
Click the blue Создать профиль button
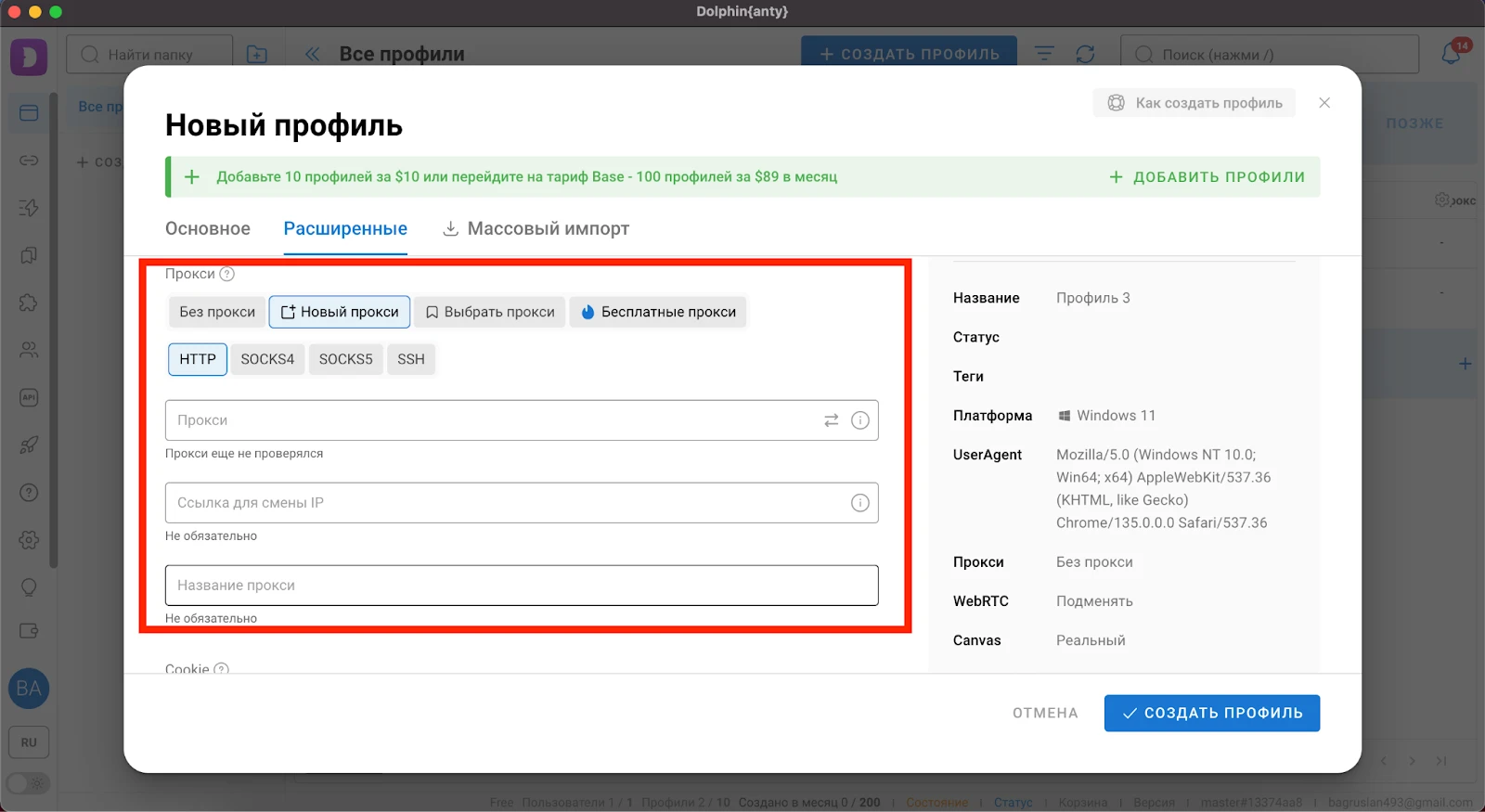(x=1212, y=713)
